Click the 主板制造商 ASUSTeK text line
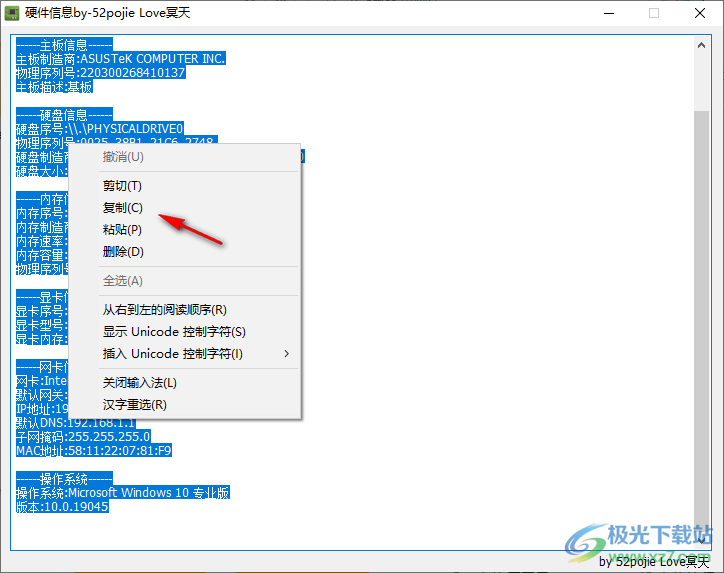Viewport: 724px width, 573px height. [x=120, y=59]
